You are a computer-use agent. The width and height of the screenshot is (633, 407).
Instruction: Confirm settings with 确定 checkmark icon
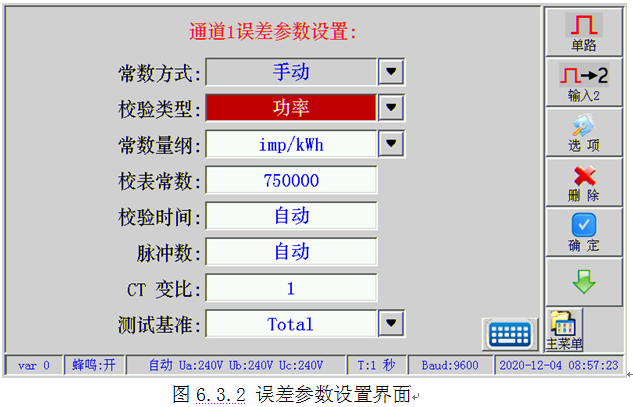[x=584, y=233]
